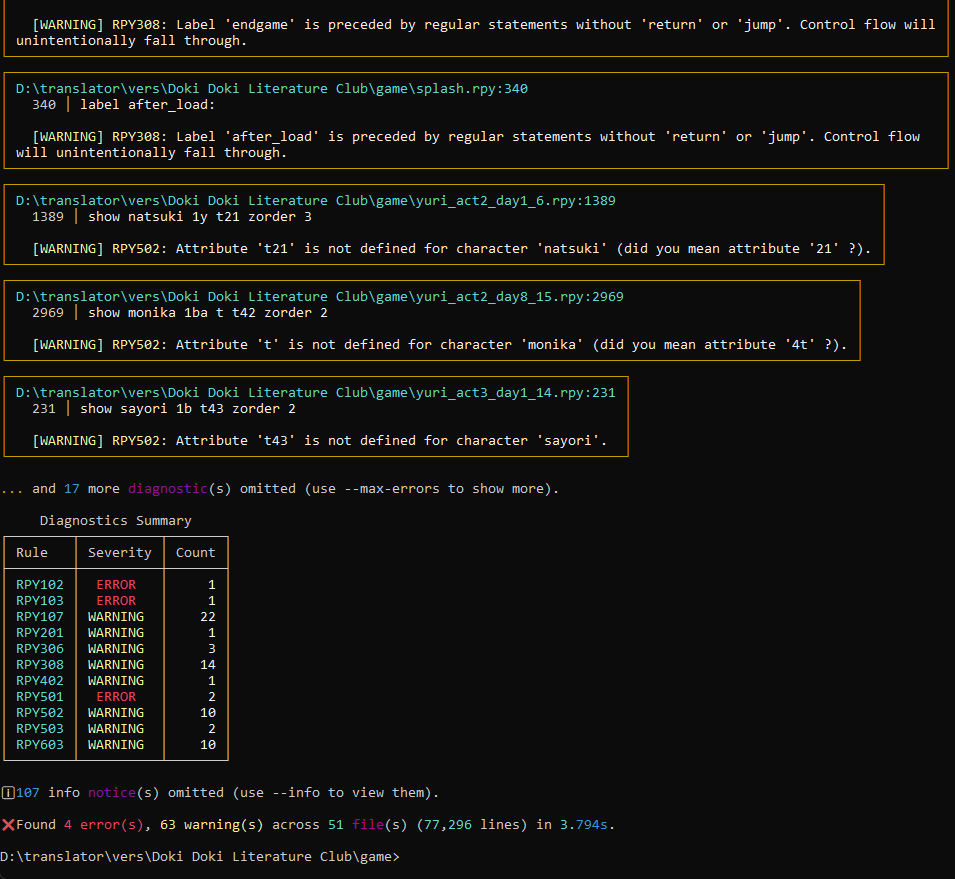This screenshot has width=955, height=879.
Task: Click the "Count" column header
Action: 196,552
